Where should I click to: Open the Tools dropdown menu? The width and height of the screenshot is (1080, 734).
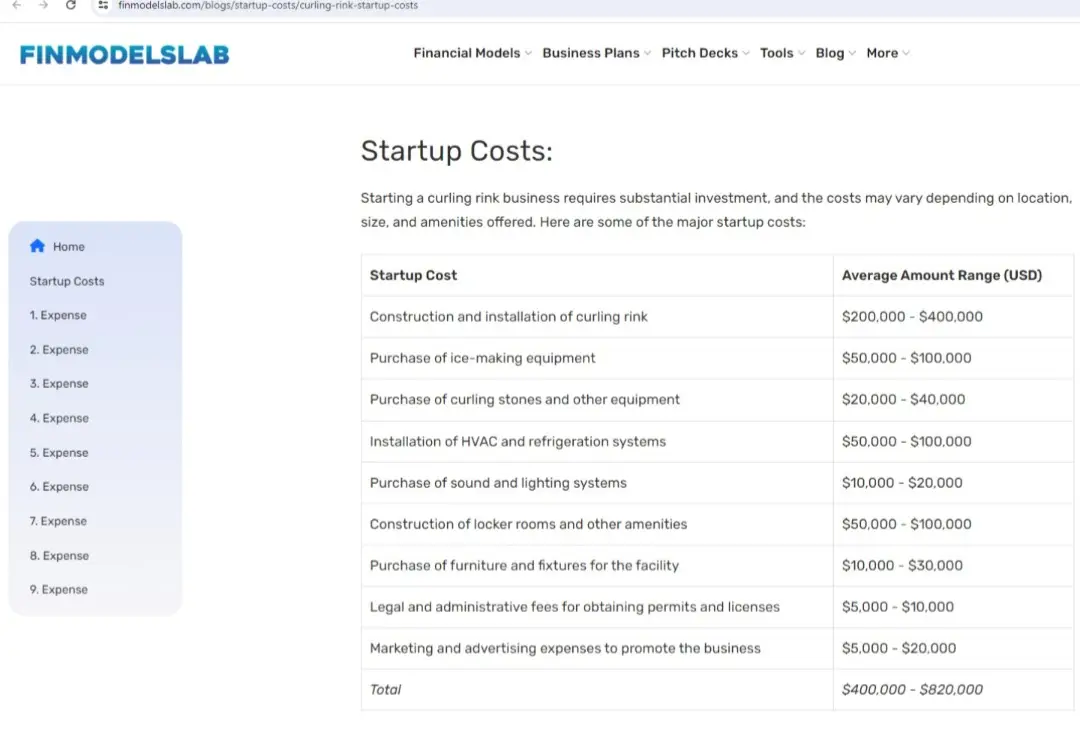(x=782, y=53)
